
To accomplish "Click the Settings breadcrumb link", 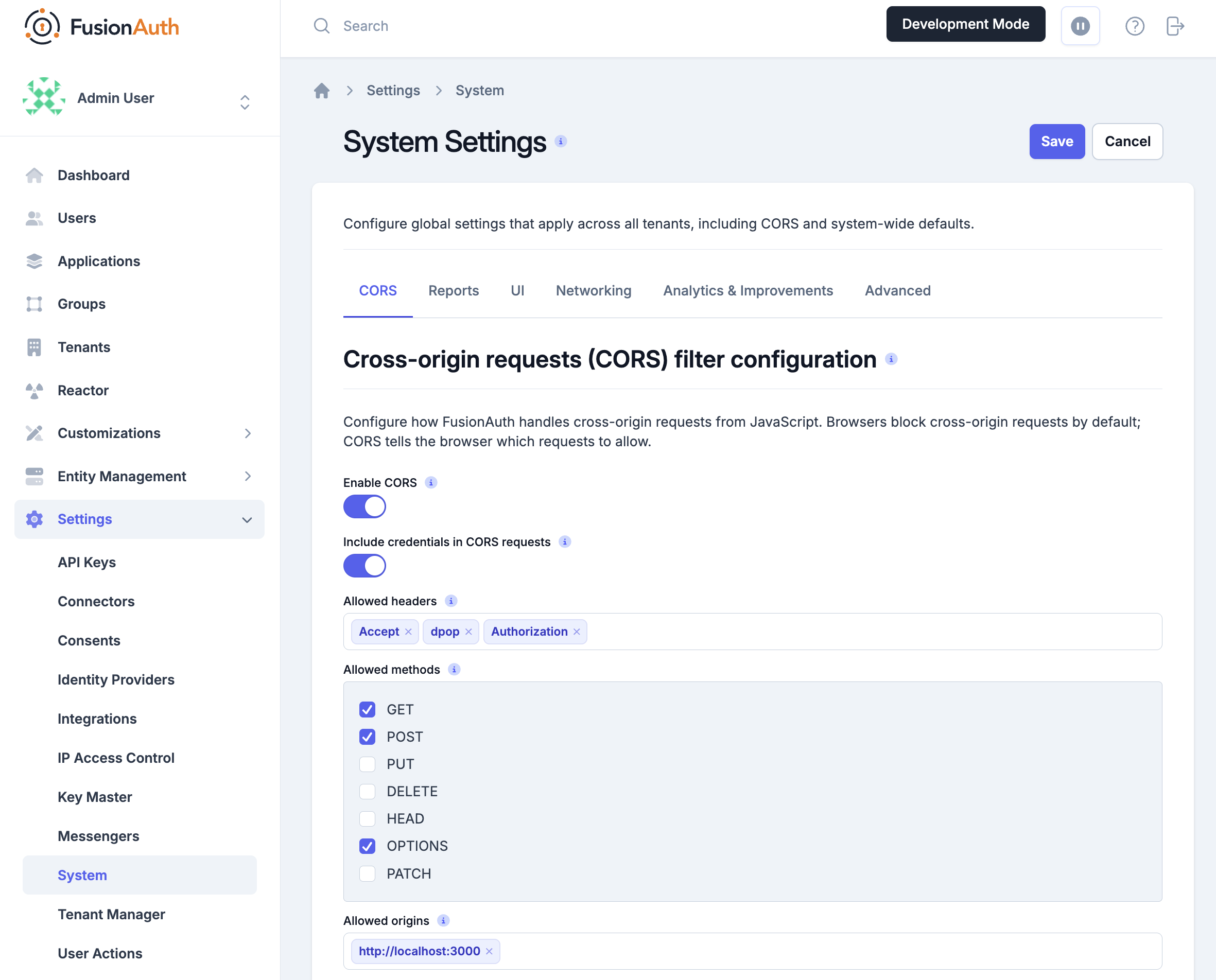I will coord(393,90).
